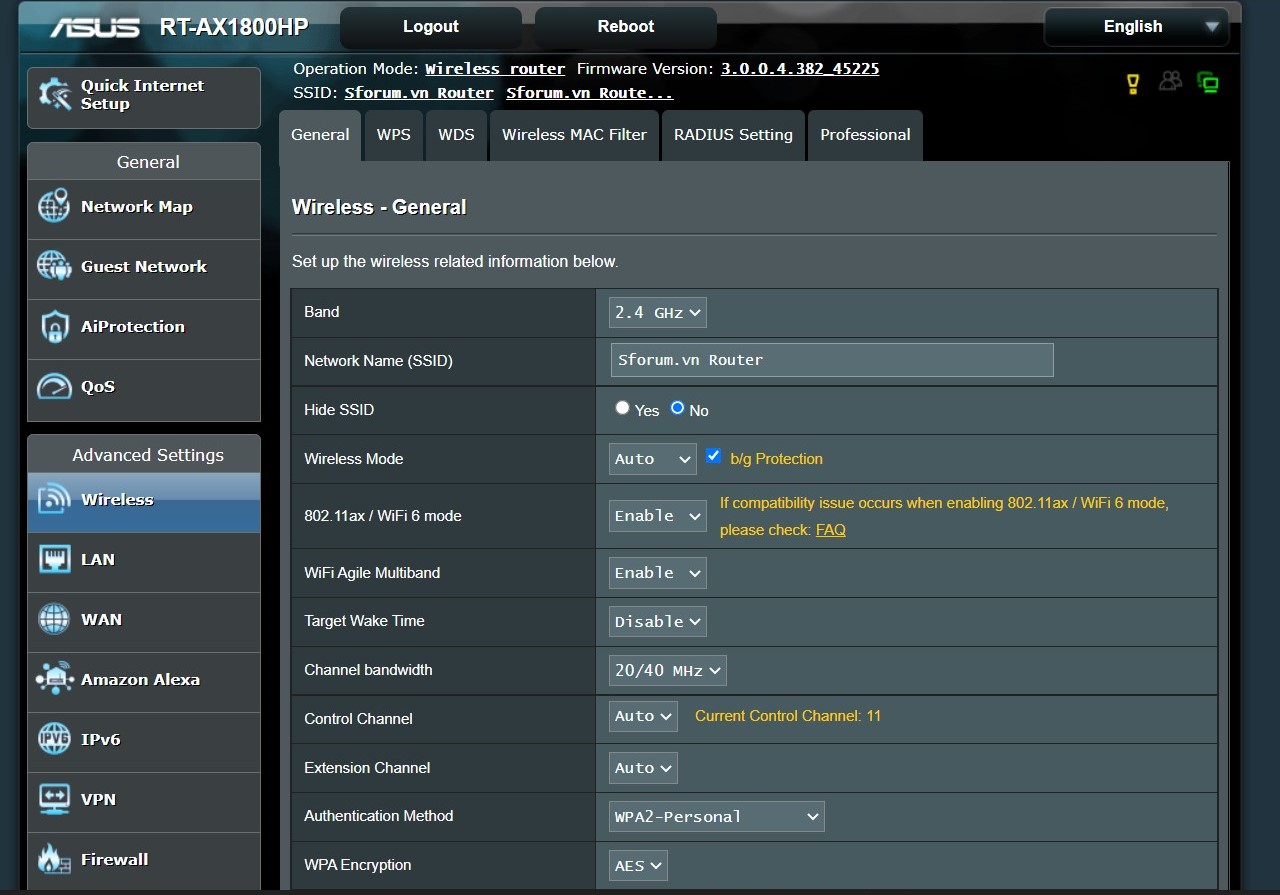This screenshot has height=895, width=1280.
Task: Click the green network status icon
Action: tap(1208, 83)
